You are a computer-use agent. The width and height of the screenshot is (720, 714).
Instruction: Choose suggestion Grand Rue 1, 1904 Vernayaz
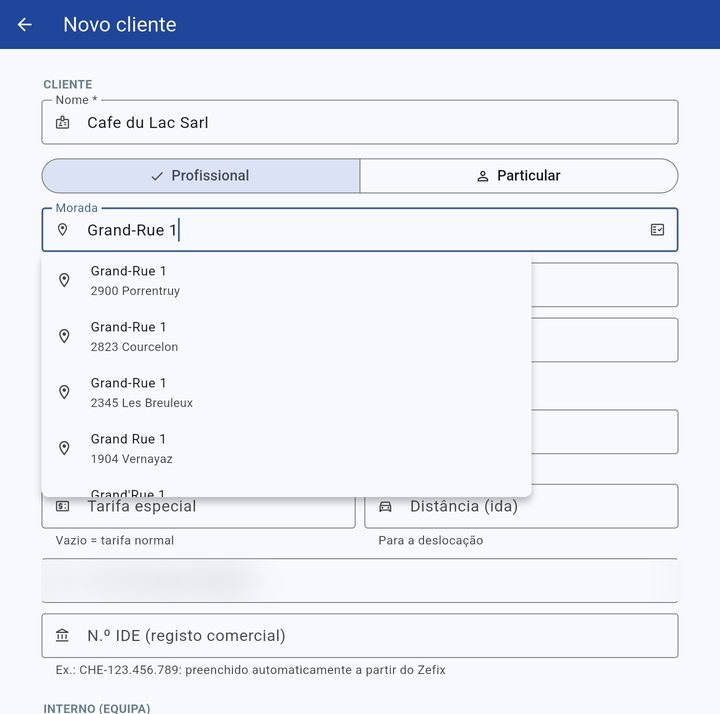(287, 449)
